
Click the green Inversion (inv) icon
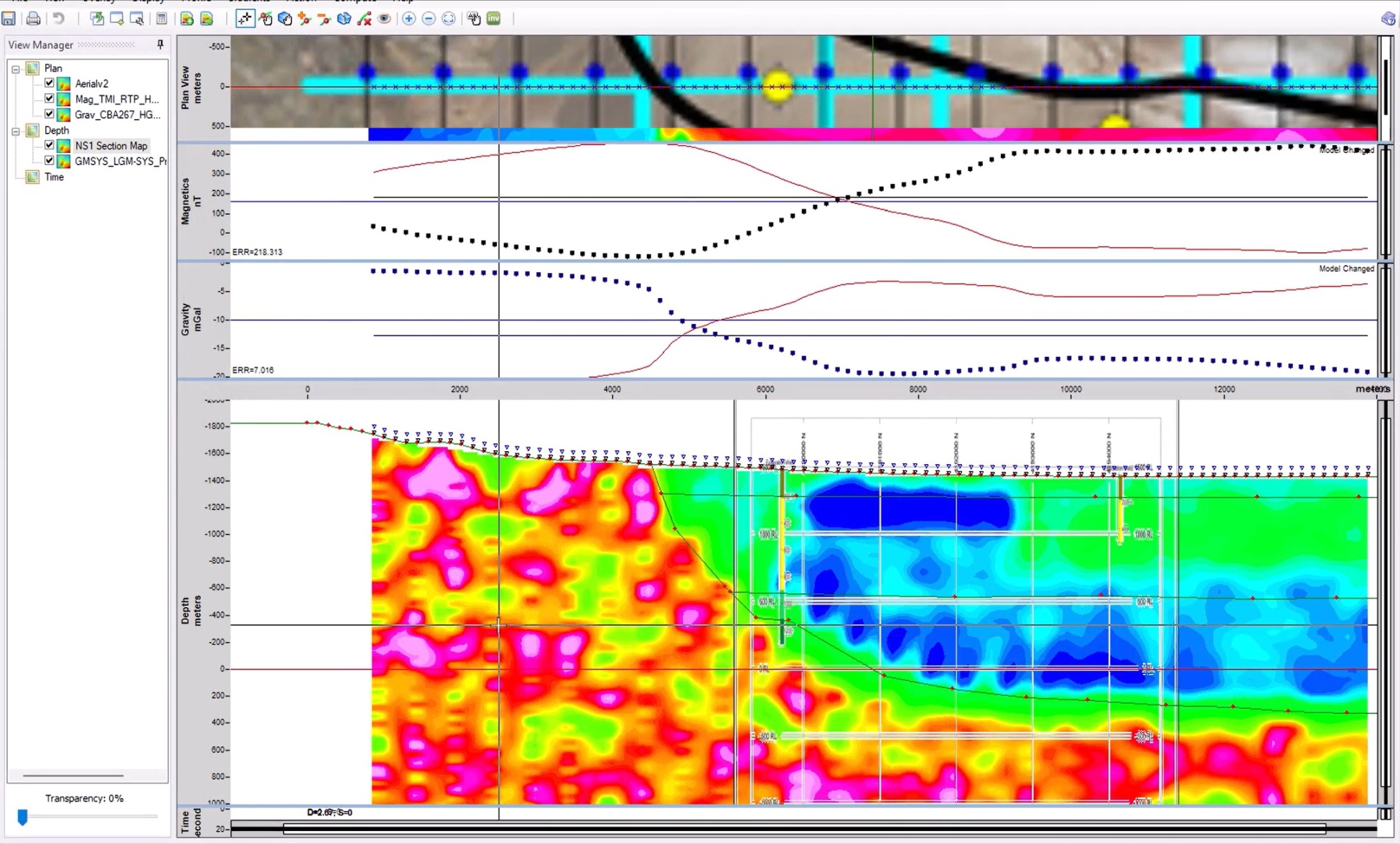click(x=494, y=19)
